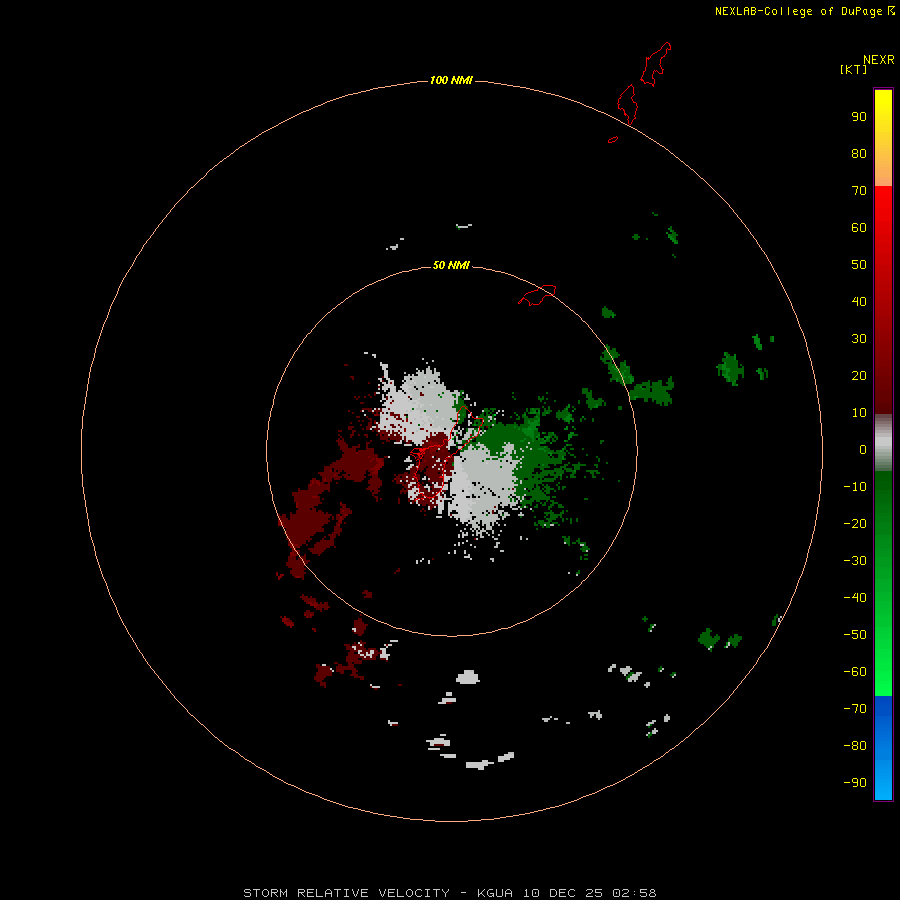The width and height of the screenshot is (900, 900).
Task: Click the 30 value on velocity scale
Action: pyautogui.click(x=859, y=339)
